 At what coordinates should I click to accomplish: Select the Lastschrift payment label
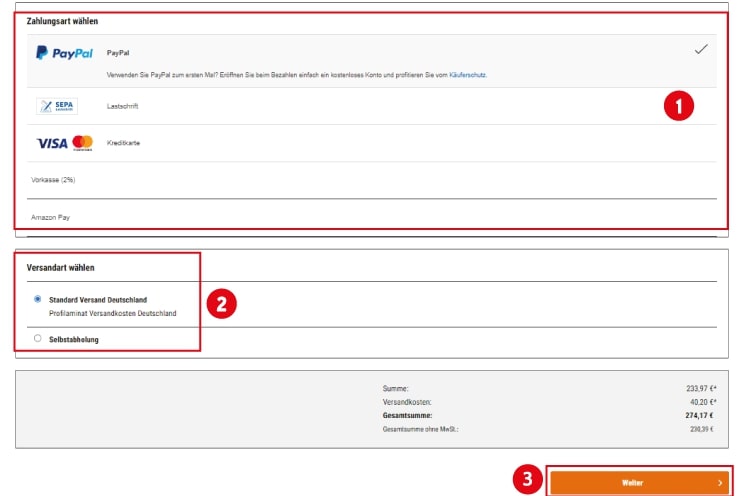(x=124, y=106)
